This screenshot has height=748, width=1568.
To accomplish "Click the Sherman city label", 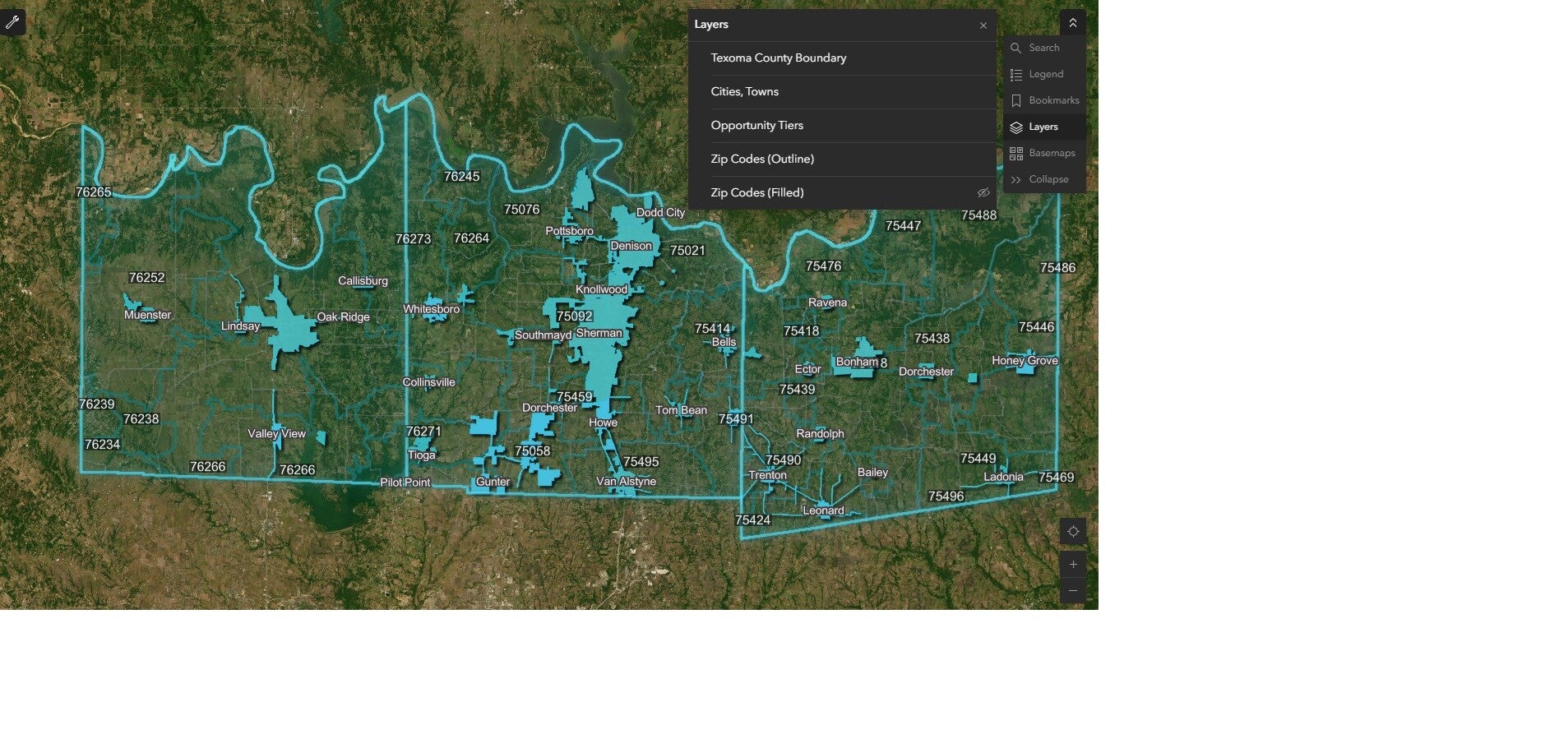I will (599, 333).
